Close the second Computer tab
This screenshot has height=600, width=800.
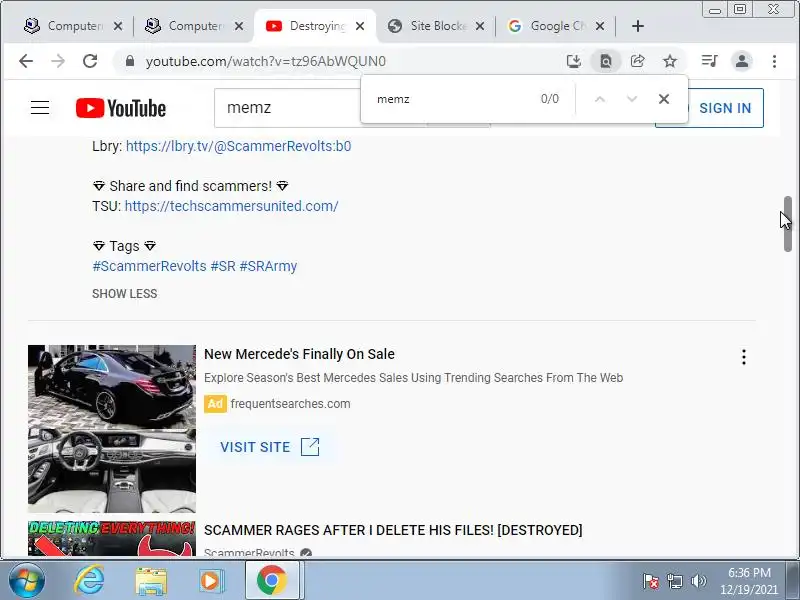coord(239,26)
